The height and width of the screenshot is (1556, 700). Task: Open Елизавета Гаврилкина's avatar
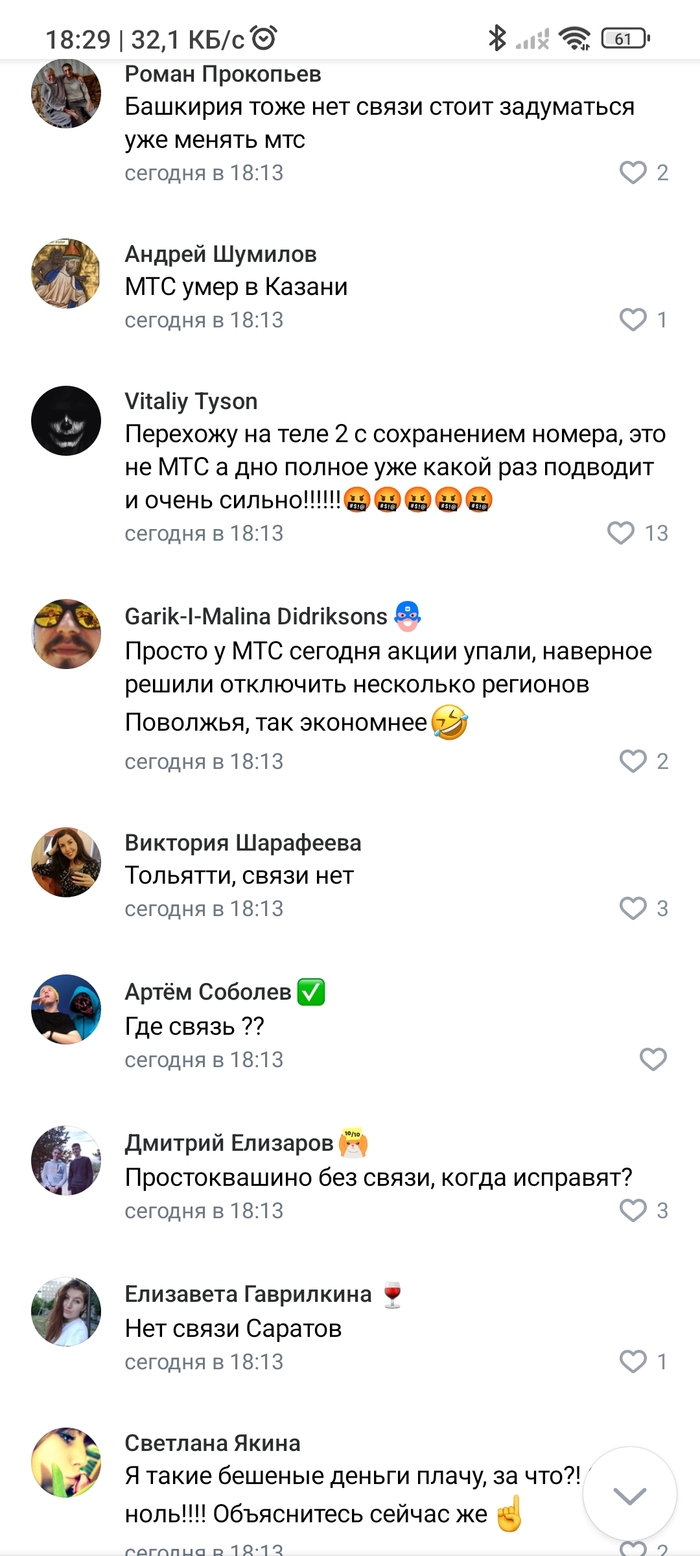coord(66,1312)
